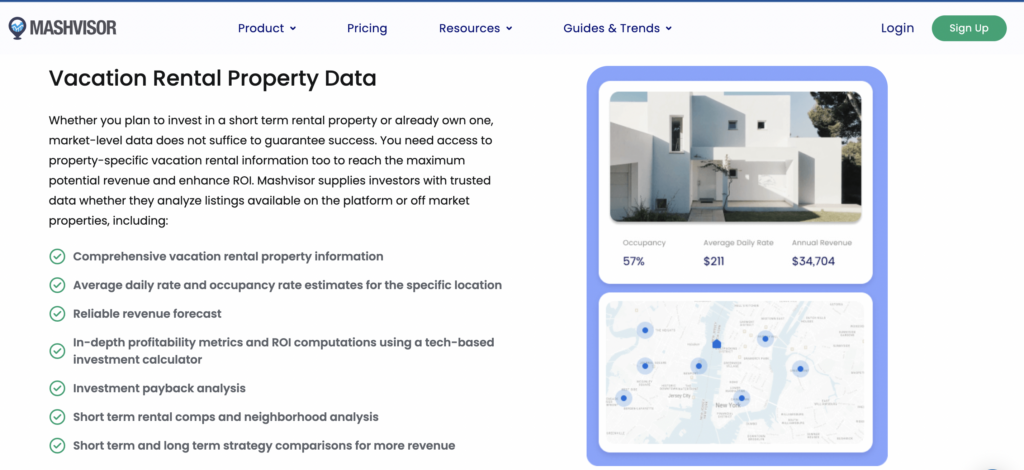Click checkmark beside Short term rental comps
The height and width of the screenshot is (470, 1024).
coord(57,417)
